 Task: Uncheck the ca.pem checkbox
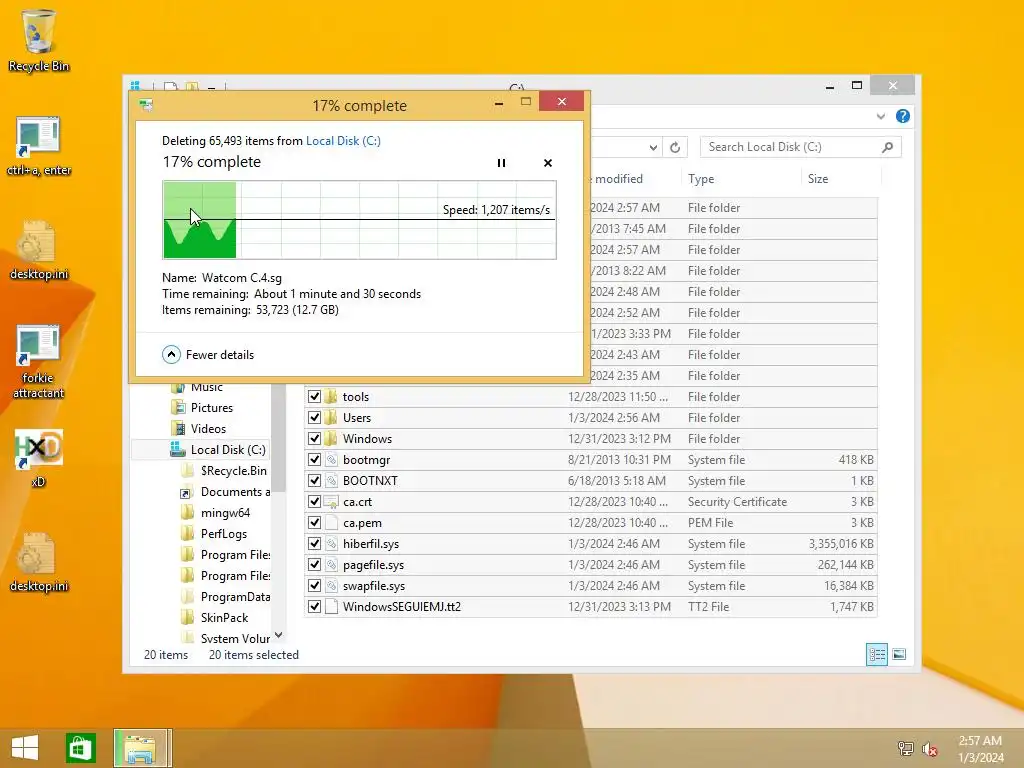coord(314,522)
